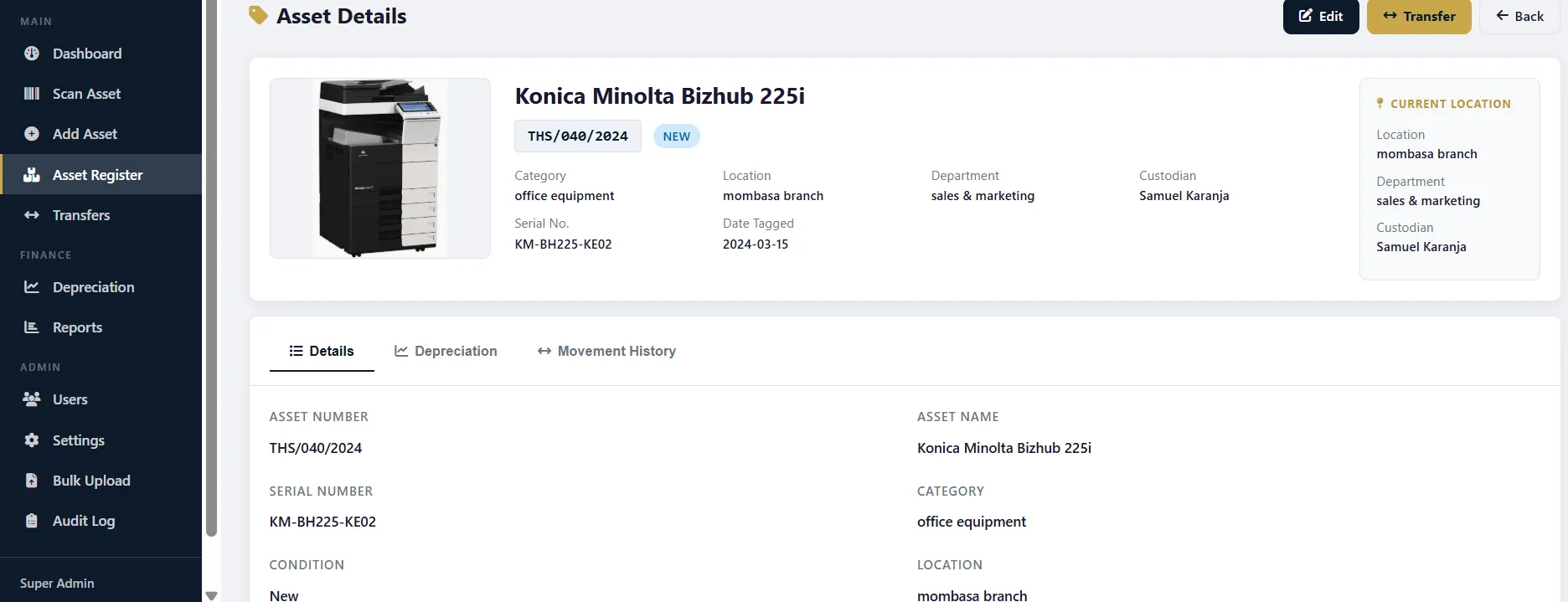Click the Transfers arrows icon in sidebar

coord(32,215)
